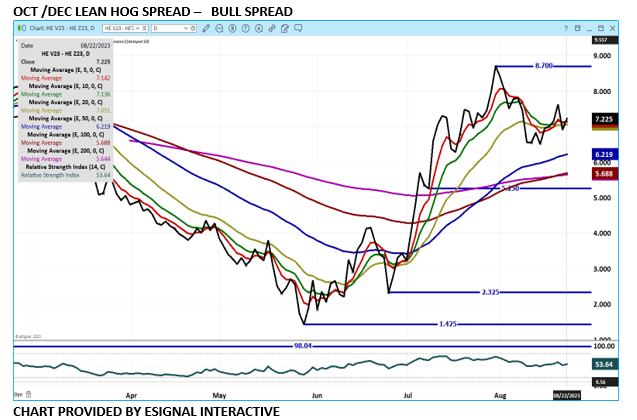Click the 7.225 close price label
The image size is (637, 420).
click(603, 119)
